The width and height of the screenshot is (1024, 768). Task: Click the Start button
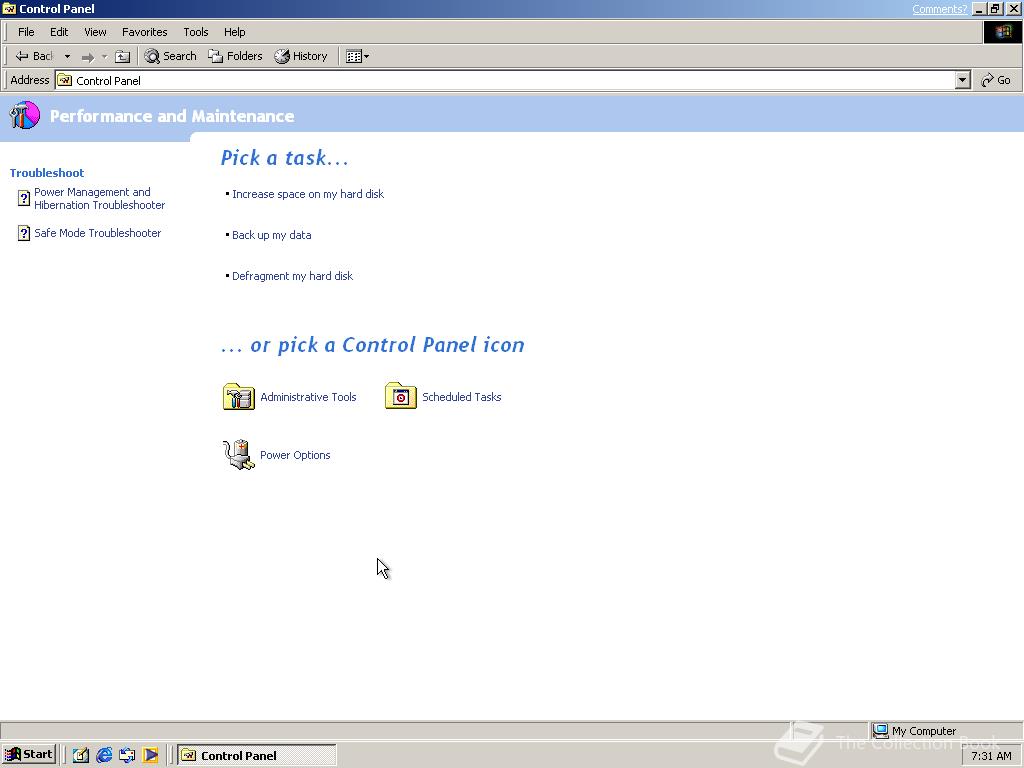pos(29,755)
